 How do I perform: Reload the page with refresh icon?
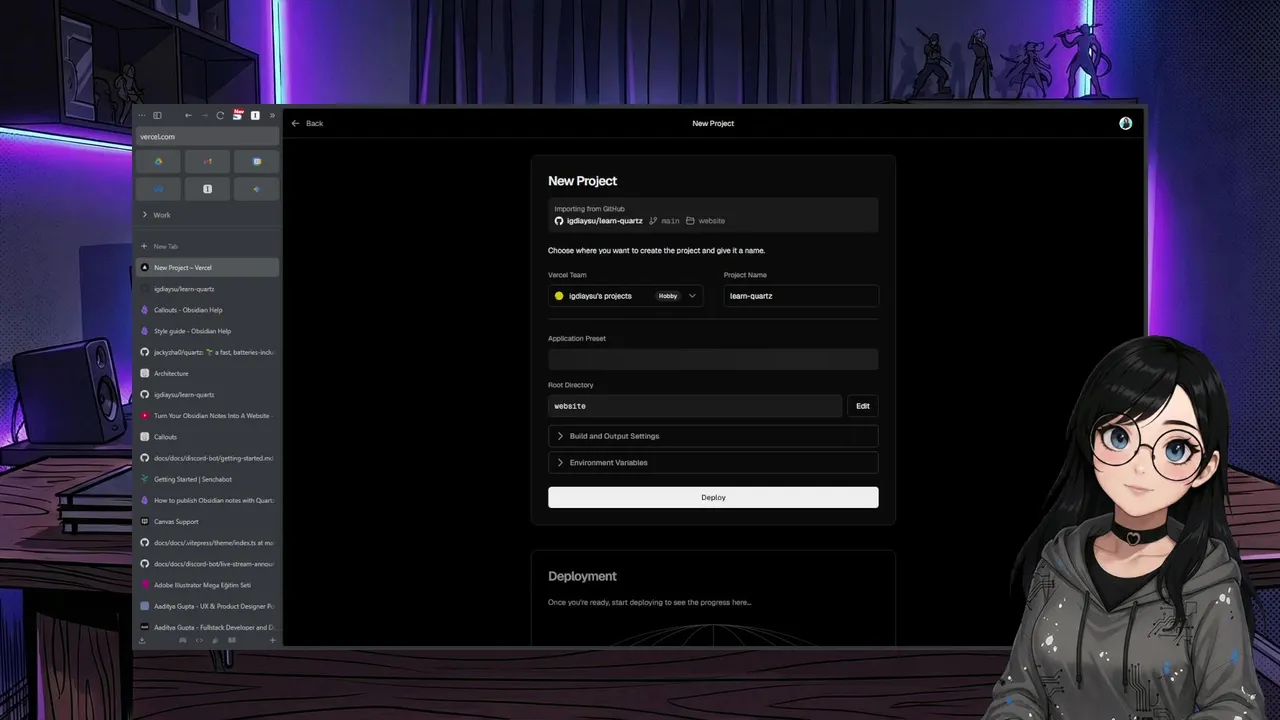[220, 115]
